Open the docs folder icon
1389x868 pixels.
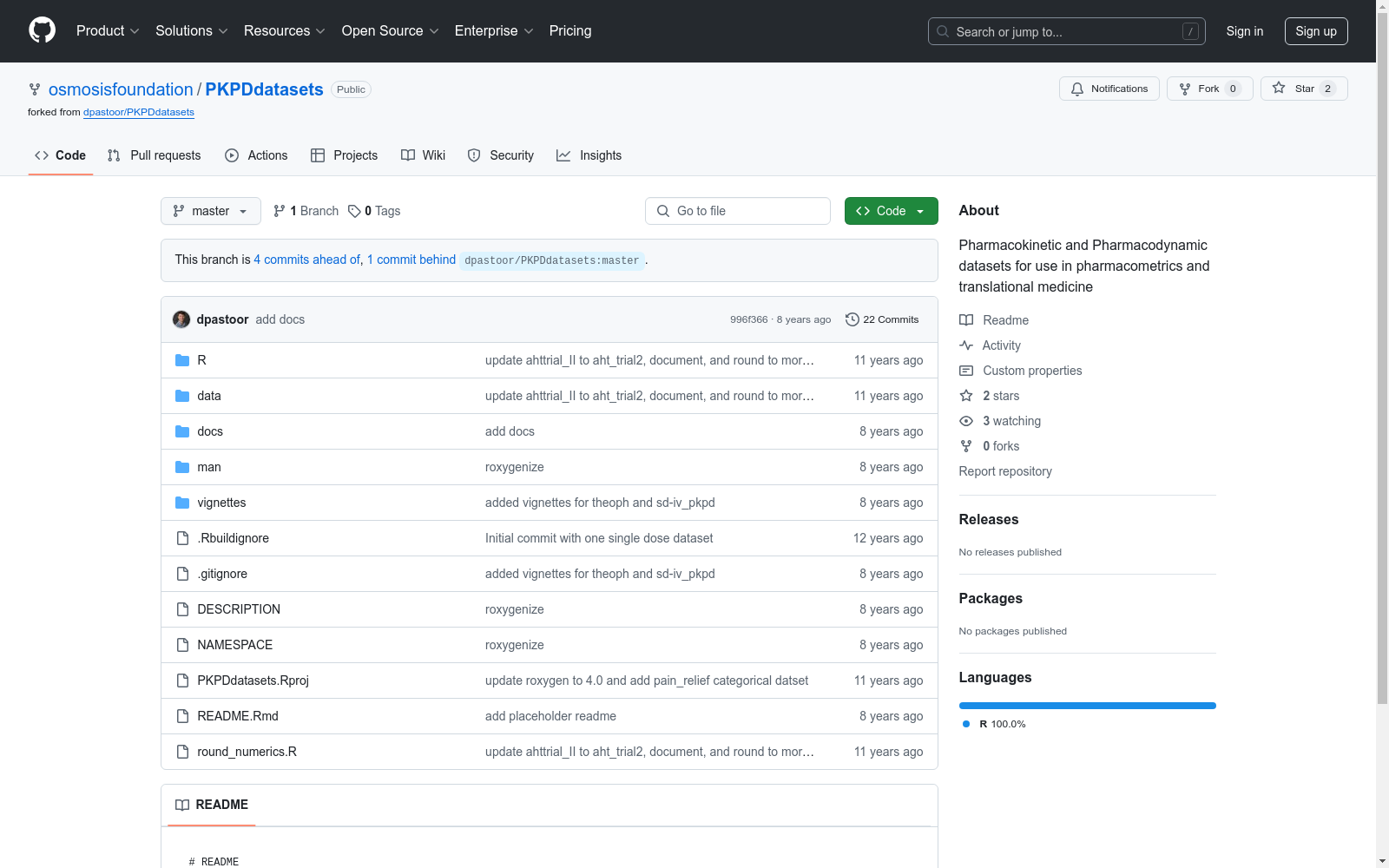[x=182, y=431]
